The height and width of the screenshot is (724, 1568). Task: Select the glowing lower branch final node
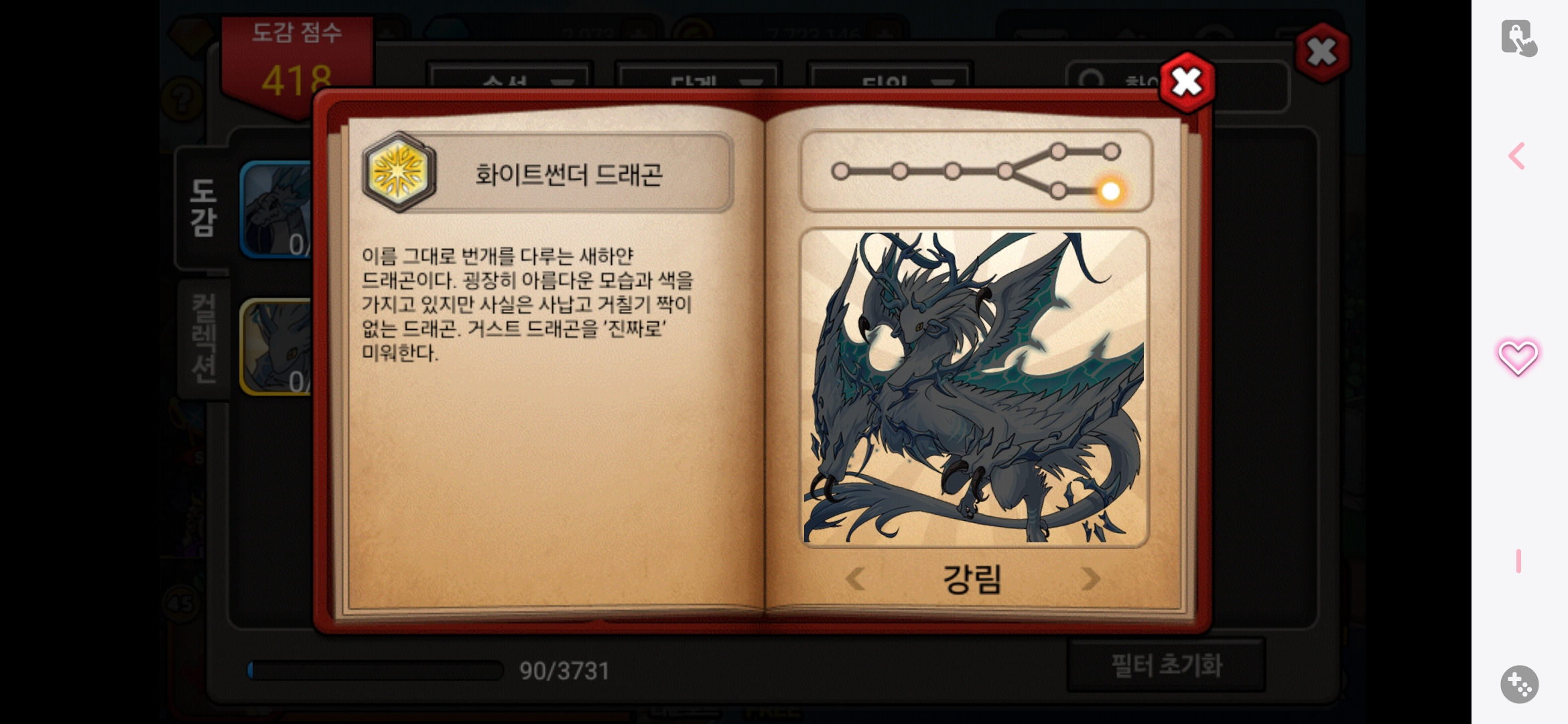pos(1110,192)
